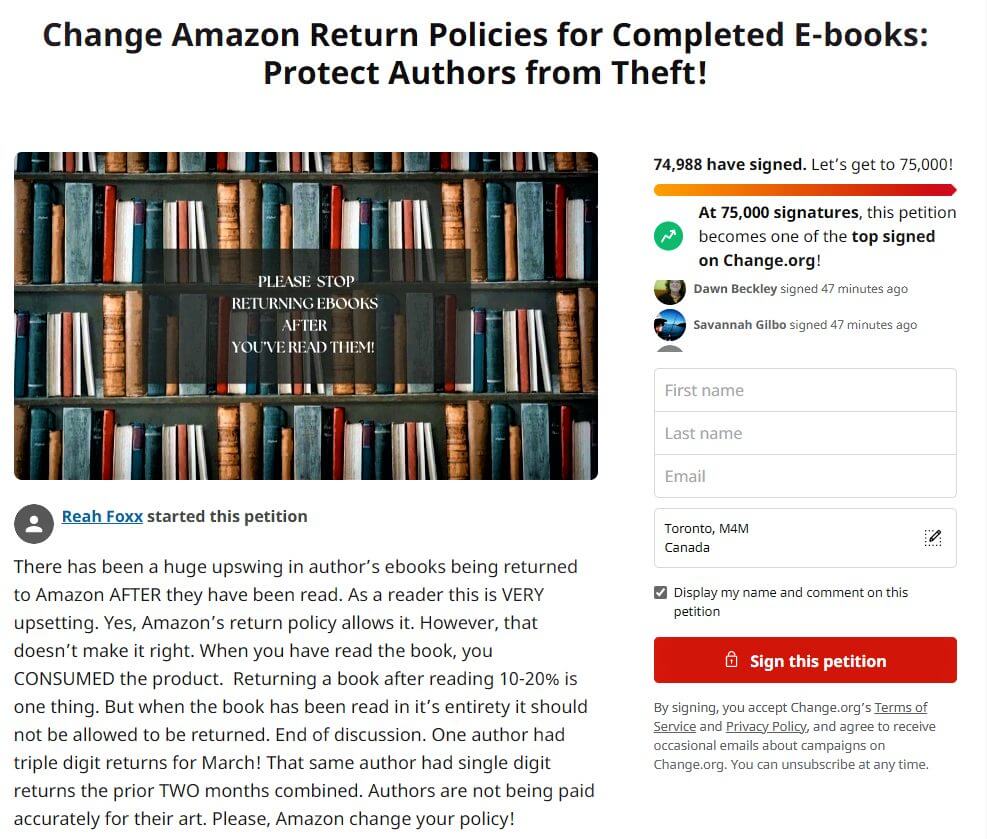Open Reah Foxx profile link
Image resolution: width=987 pixels, height=839 pixels.
pyautogui.click(x=102, y=516)
